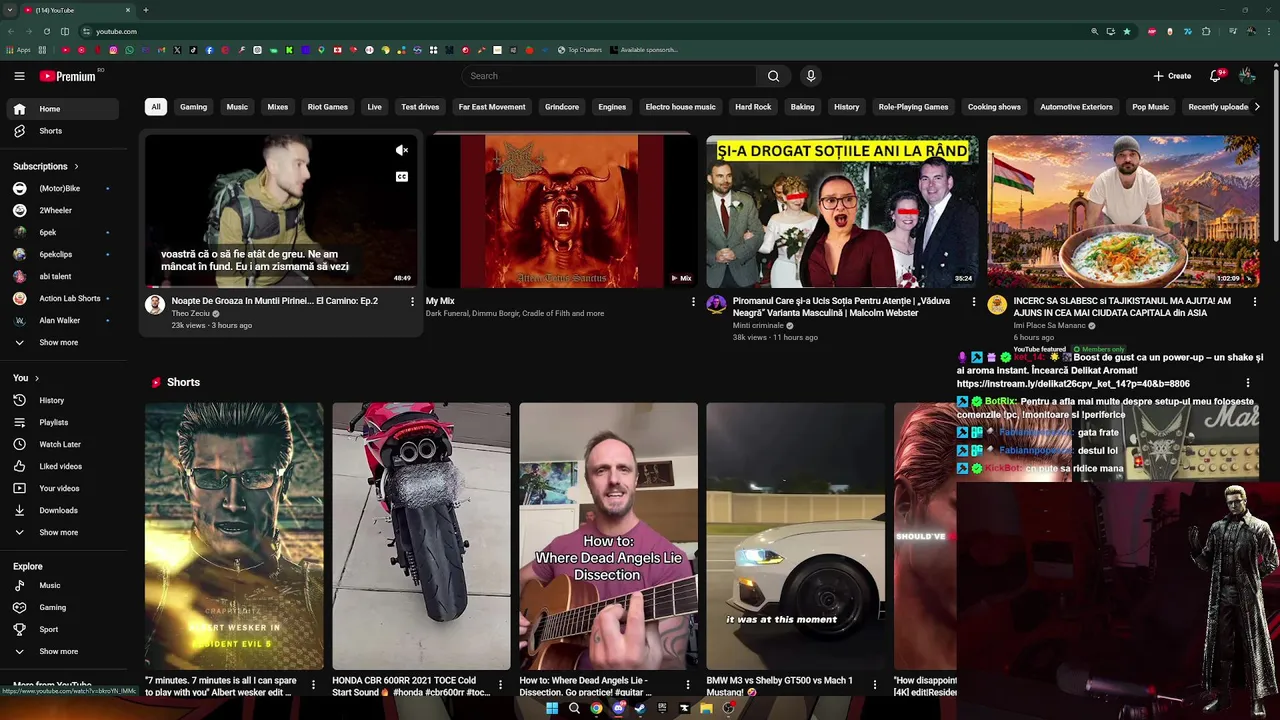The height and width of the screenshot is (720, 1280).
Task: Select the Riot Games filter chip
Action: pos(327,107)
